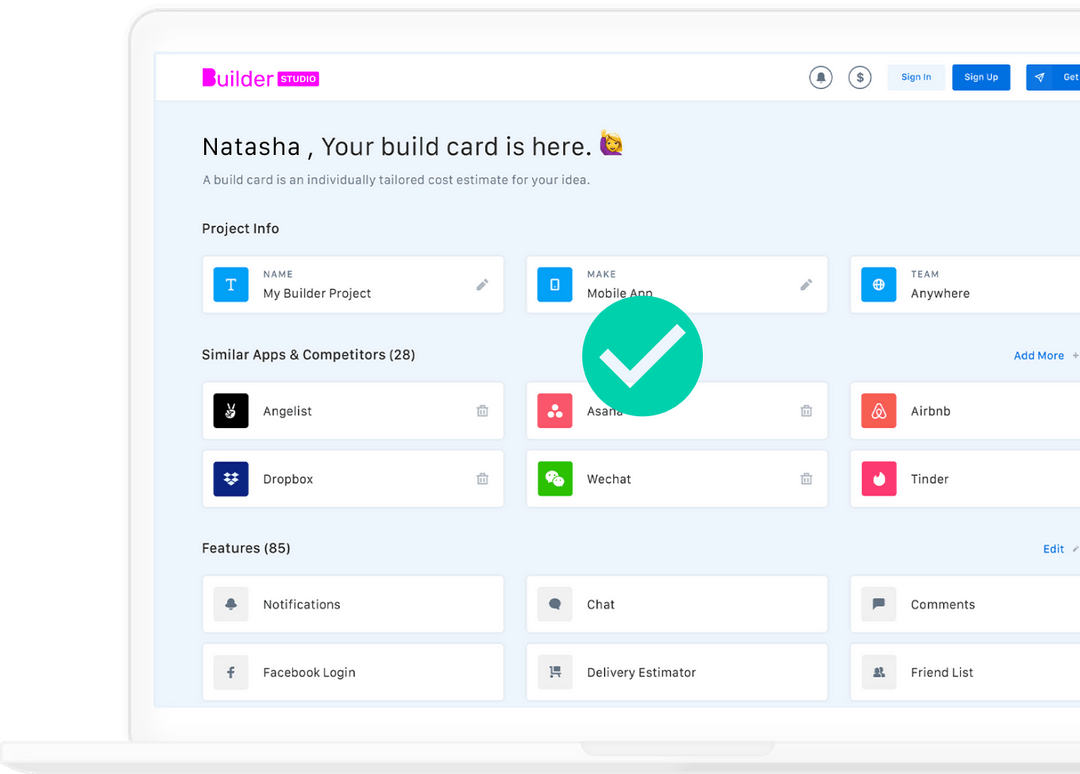Edit the My Builder Project name
Viewport: 1080px width, 774px height.
pyautogui.click(x=482, y=284)
